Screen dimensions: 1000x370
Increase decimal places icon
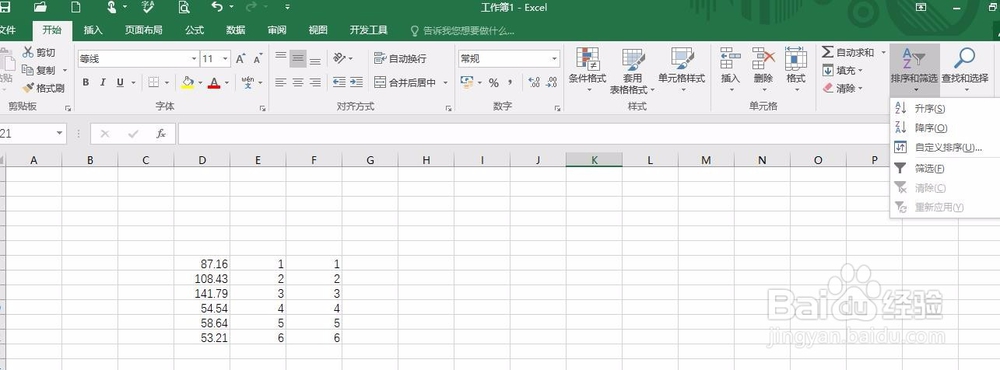[534, 82]
